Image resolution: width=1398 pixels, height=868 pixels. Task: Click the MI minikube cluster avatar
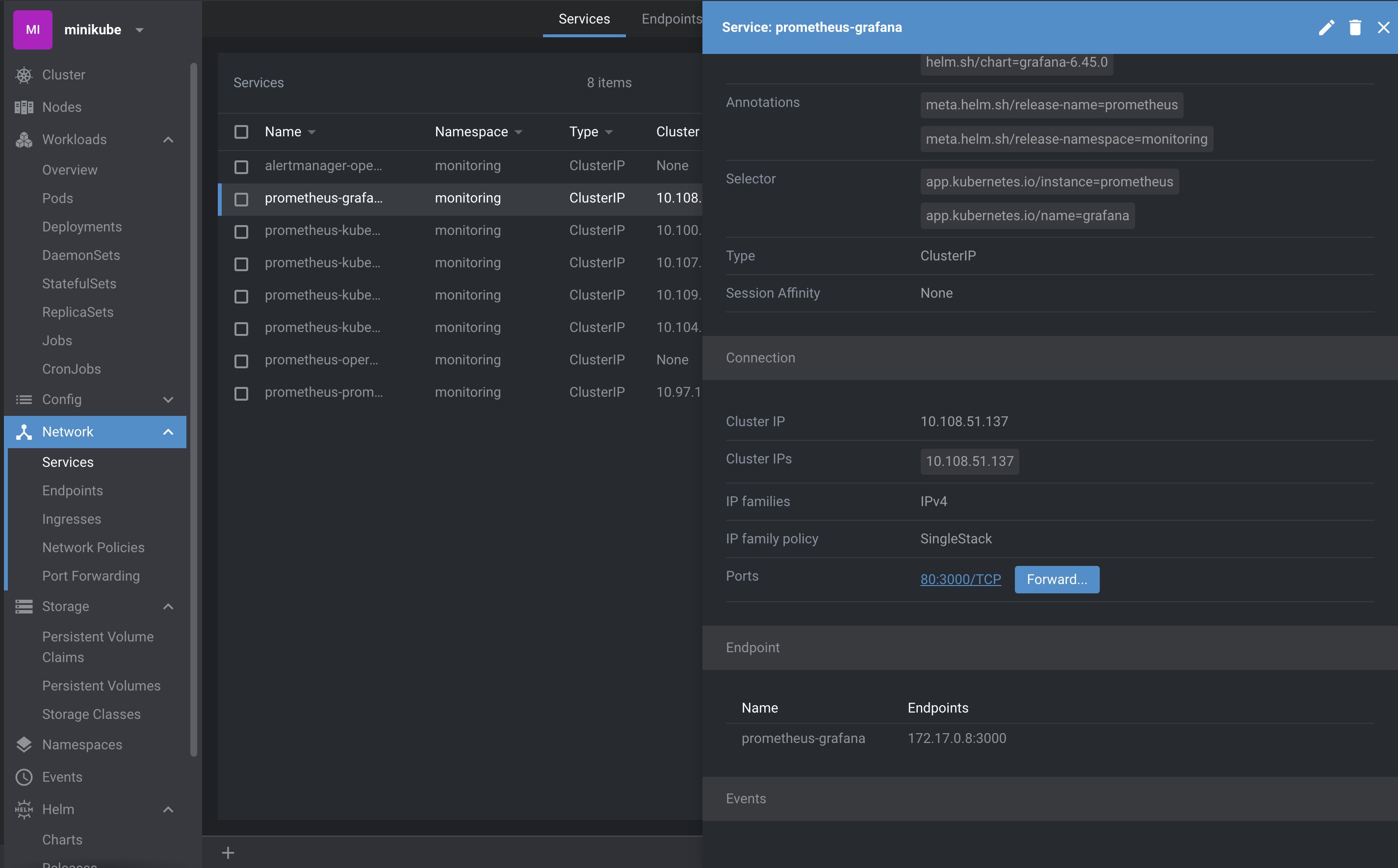coord(33,30)
